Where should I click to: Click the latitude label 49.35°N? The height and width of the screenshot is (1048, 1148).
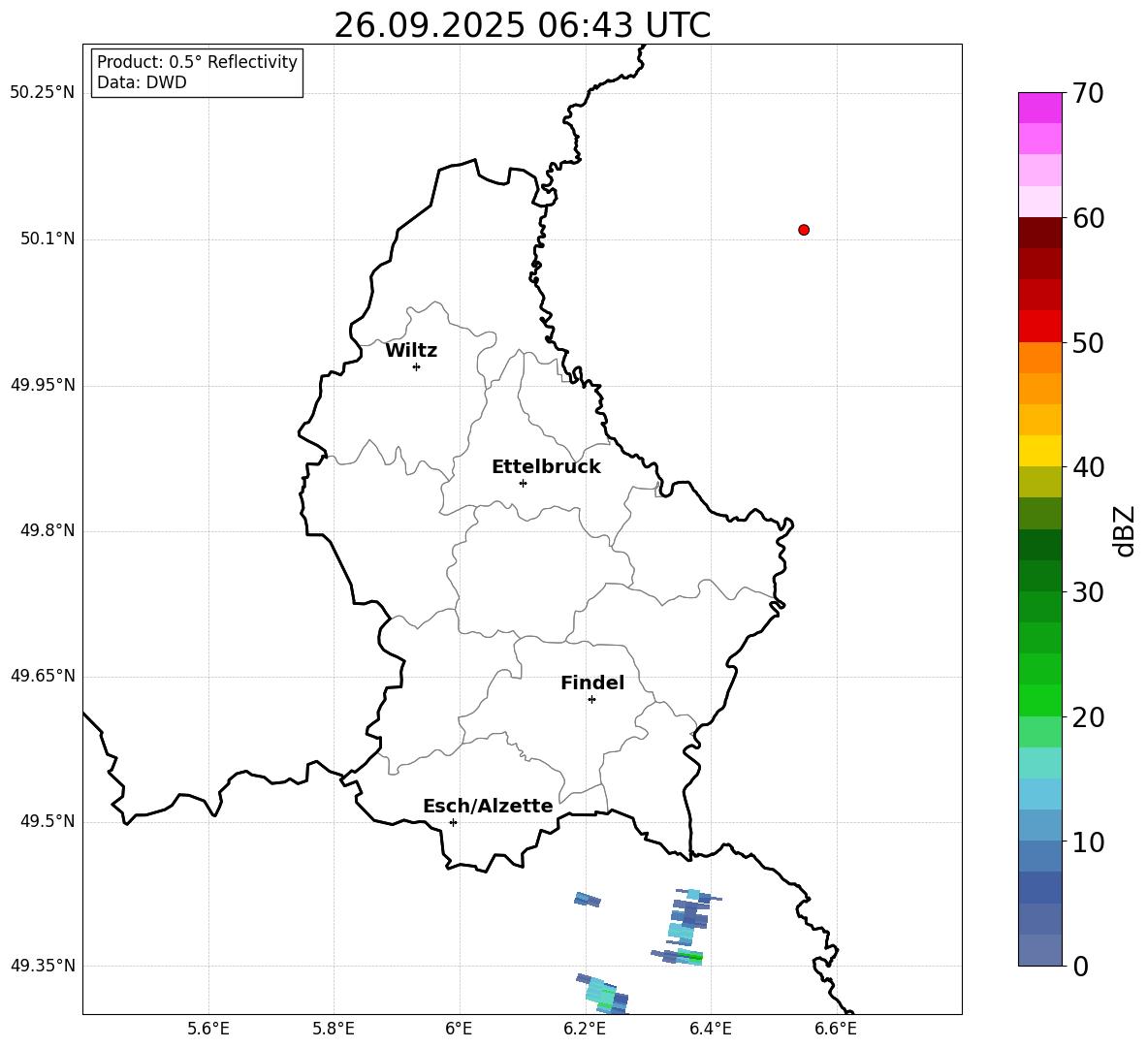43,966
